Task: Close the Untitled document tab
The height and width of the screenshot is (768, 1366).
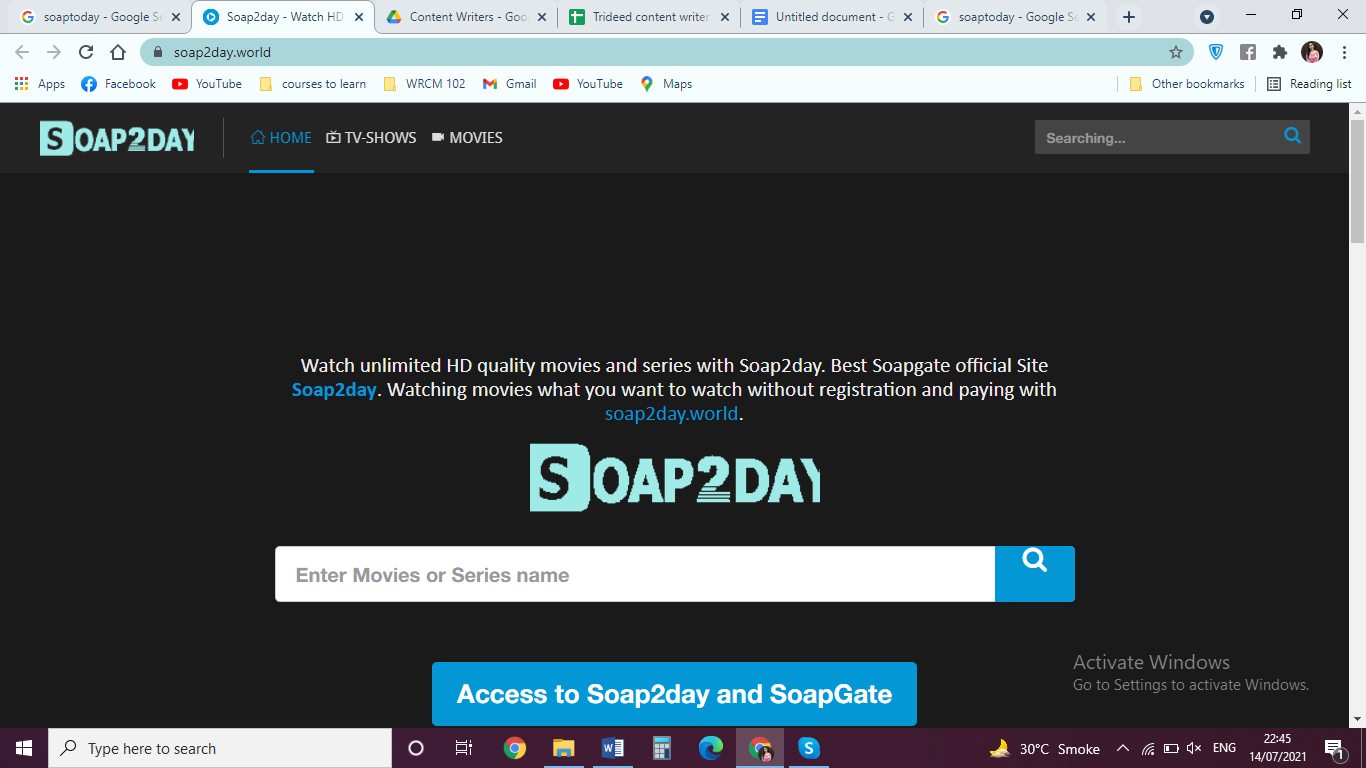Action: (x=908, y=17)
